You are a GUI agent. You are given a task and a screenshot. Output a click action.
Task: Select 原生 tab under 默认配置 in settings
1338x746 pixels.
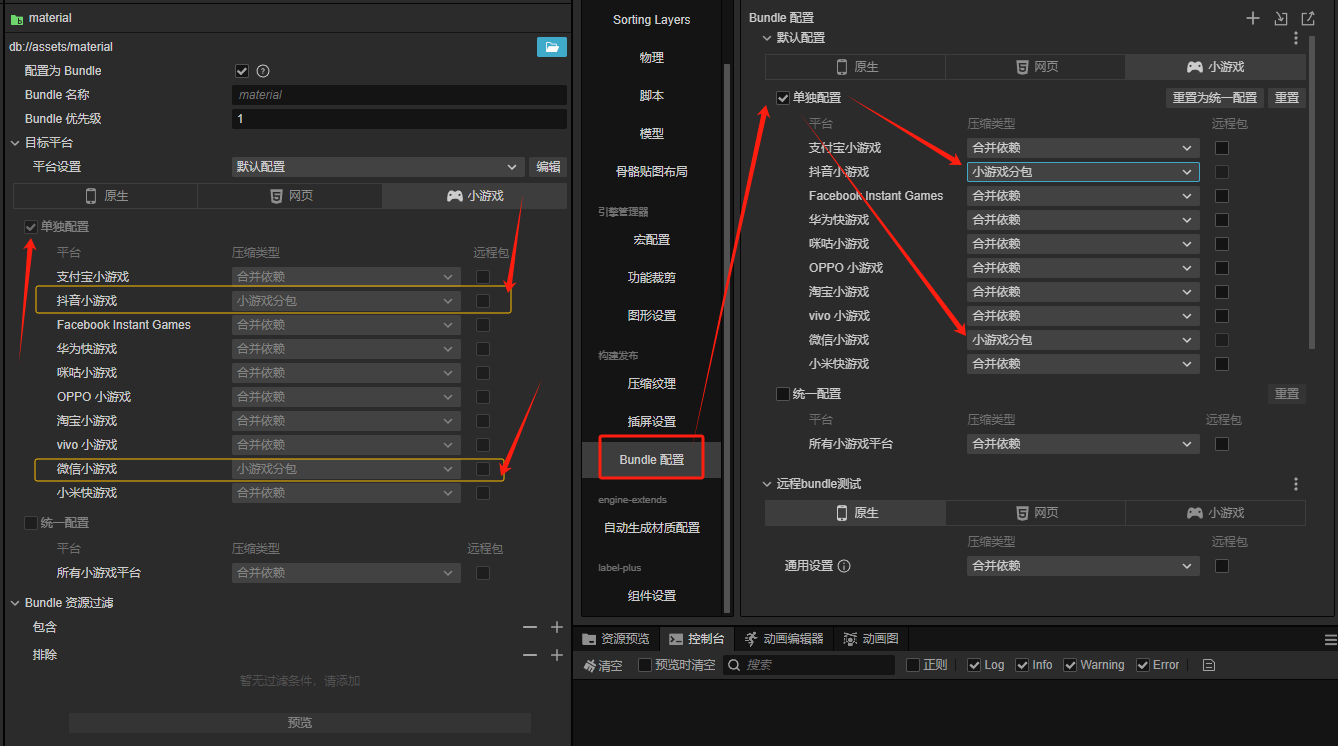pos(855,67)
